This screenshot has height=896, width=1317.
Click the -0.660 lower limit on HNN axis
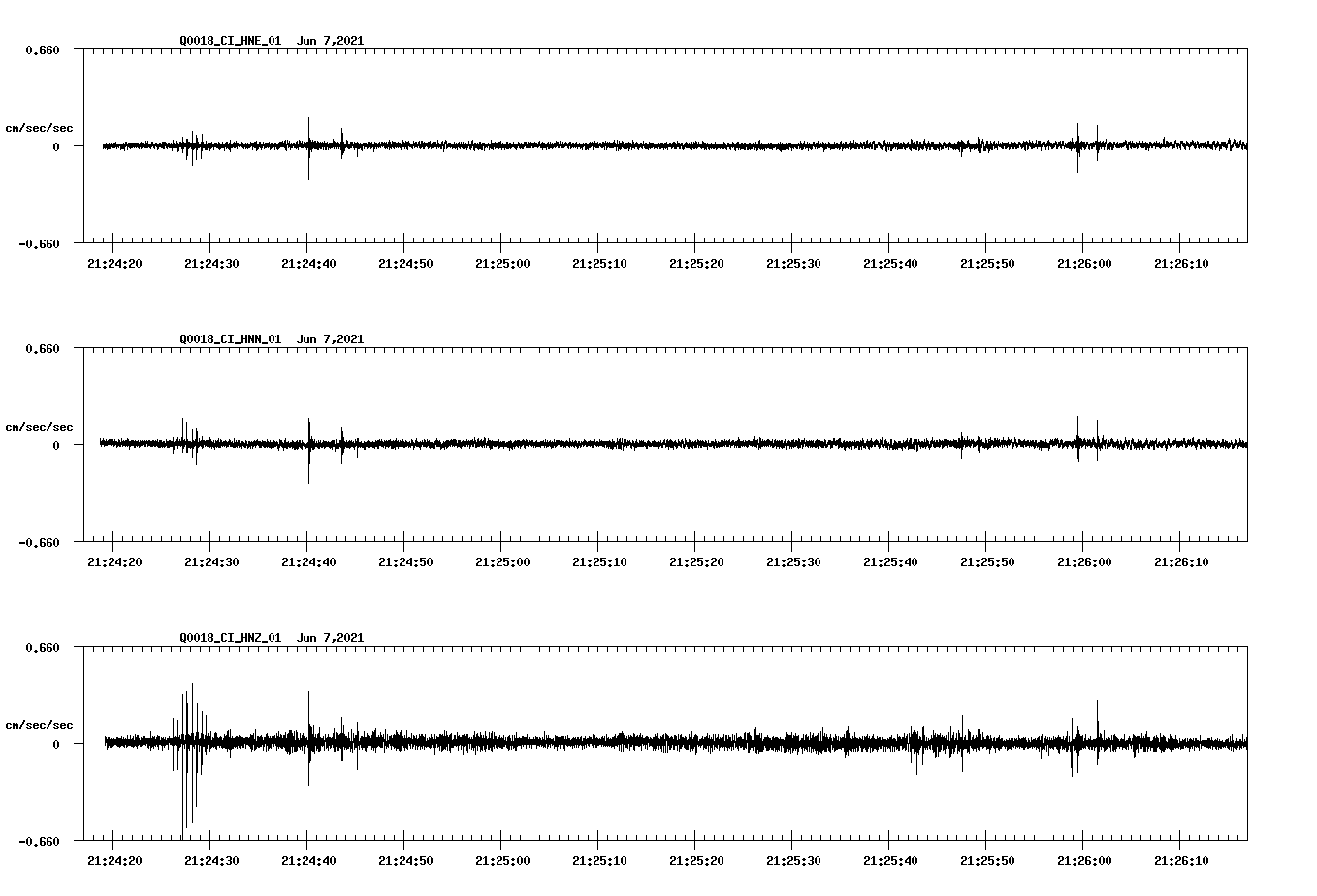(x=40, y=542)
